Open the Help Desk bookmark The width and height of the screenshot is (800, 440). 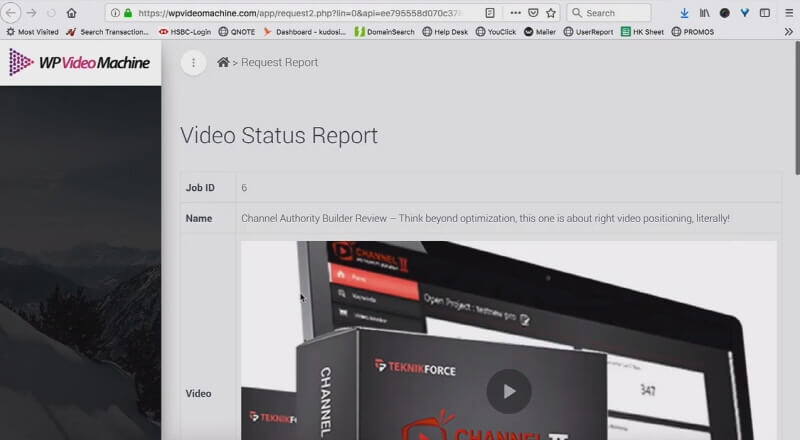click(445, 32)
